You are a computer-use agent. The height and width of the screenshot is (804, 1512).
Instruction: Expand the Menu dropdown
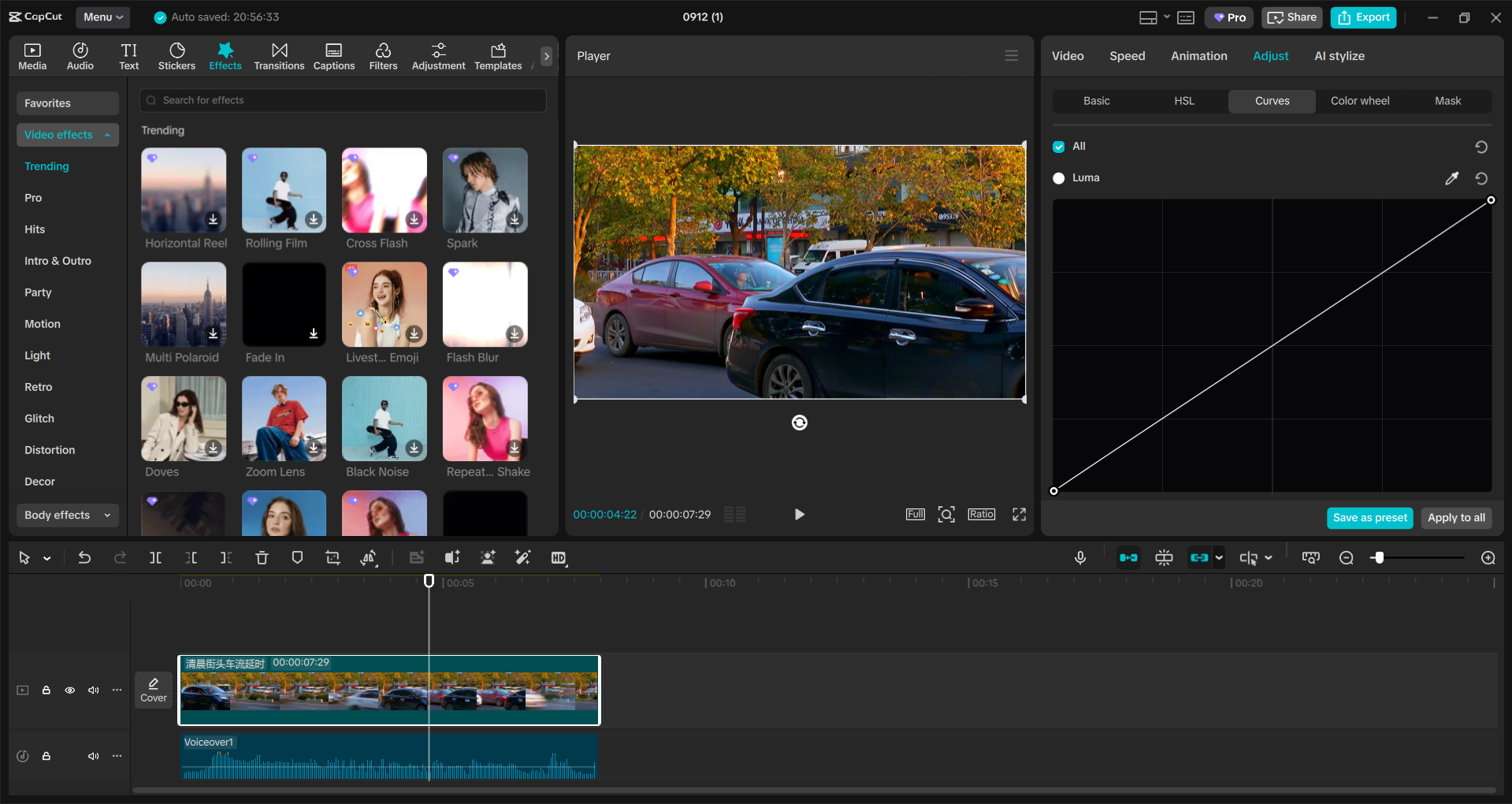(x=102, y=17)
